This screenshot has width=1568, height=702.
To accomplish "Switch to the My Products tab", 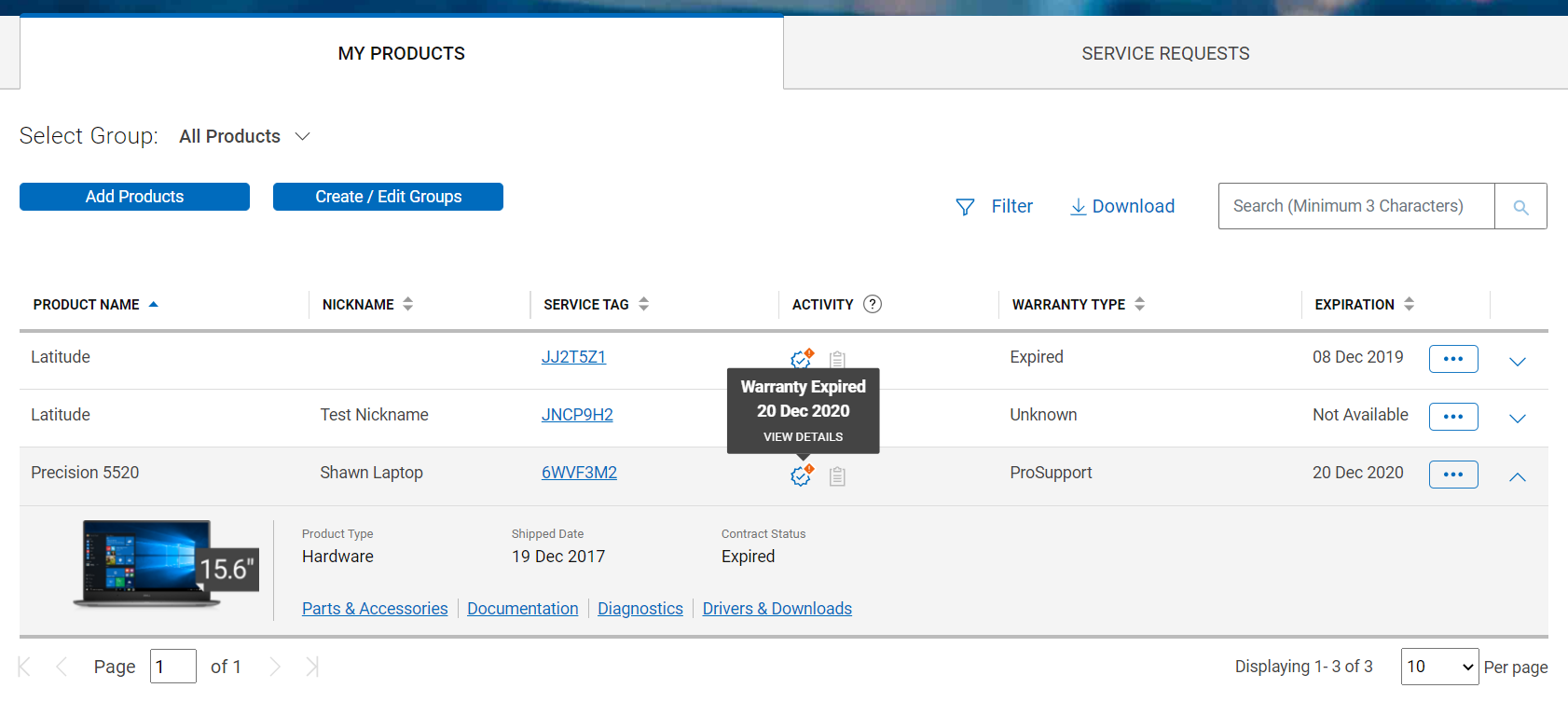I will [x=402, y=53].
